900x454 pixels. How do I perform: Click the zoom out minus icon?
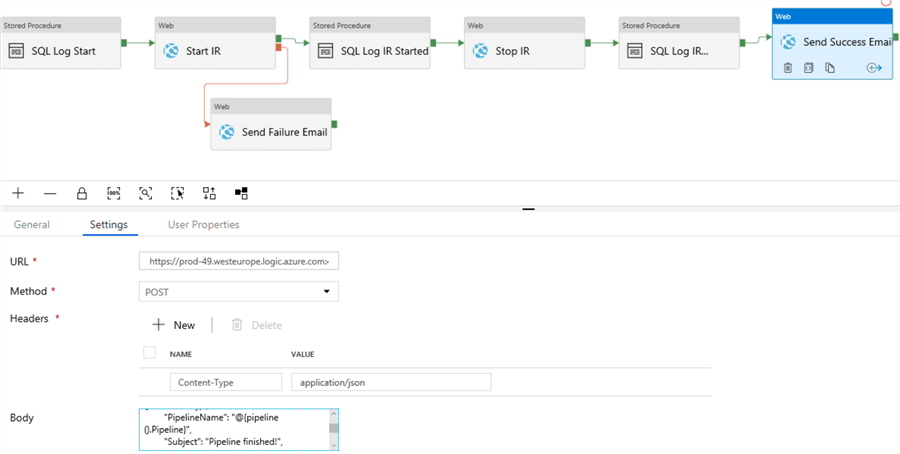[x=50, y=193]
